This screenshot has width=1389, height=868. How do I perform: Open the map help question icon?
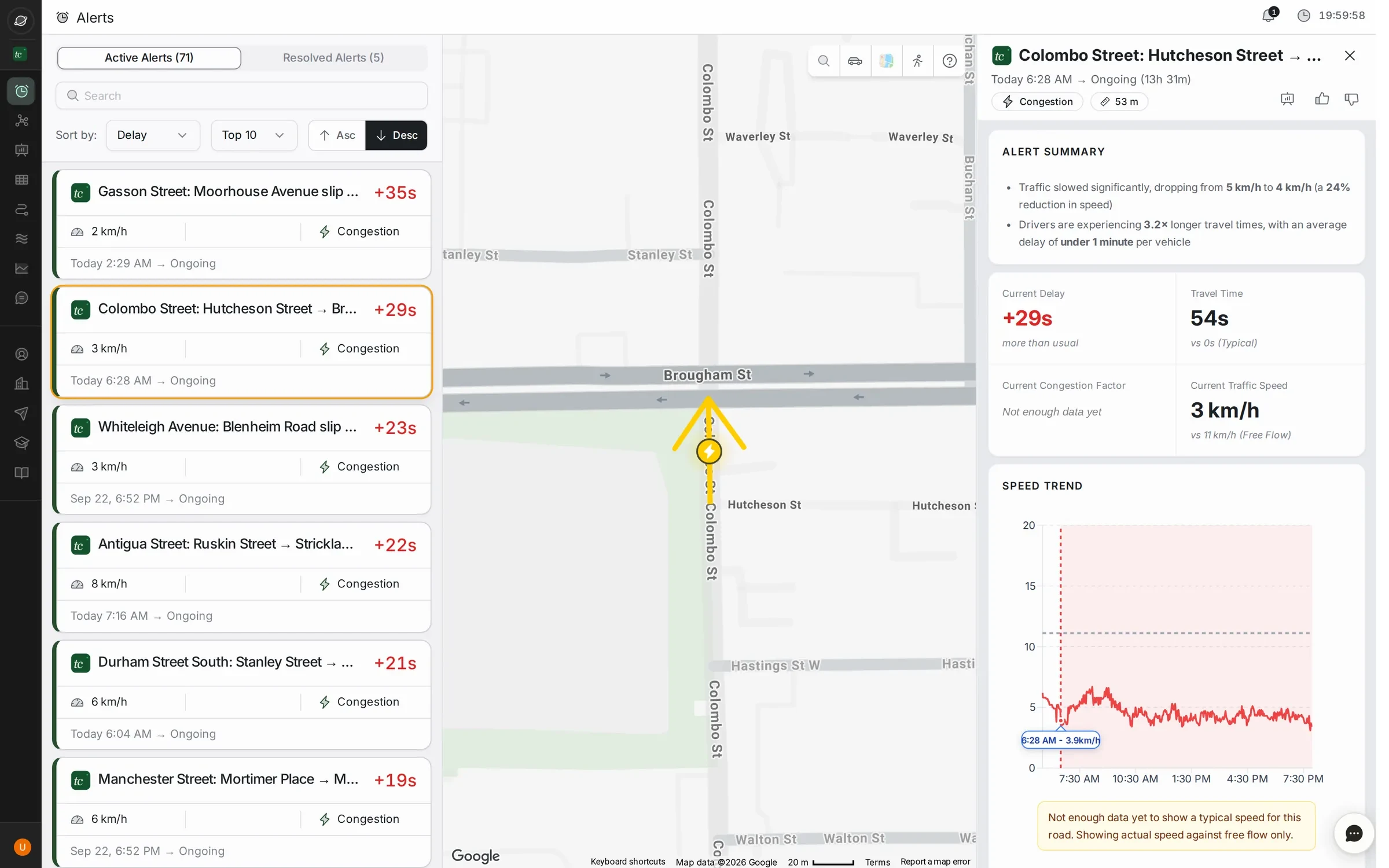949,61
